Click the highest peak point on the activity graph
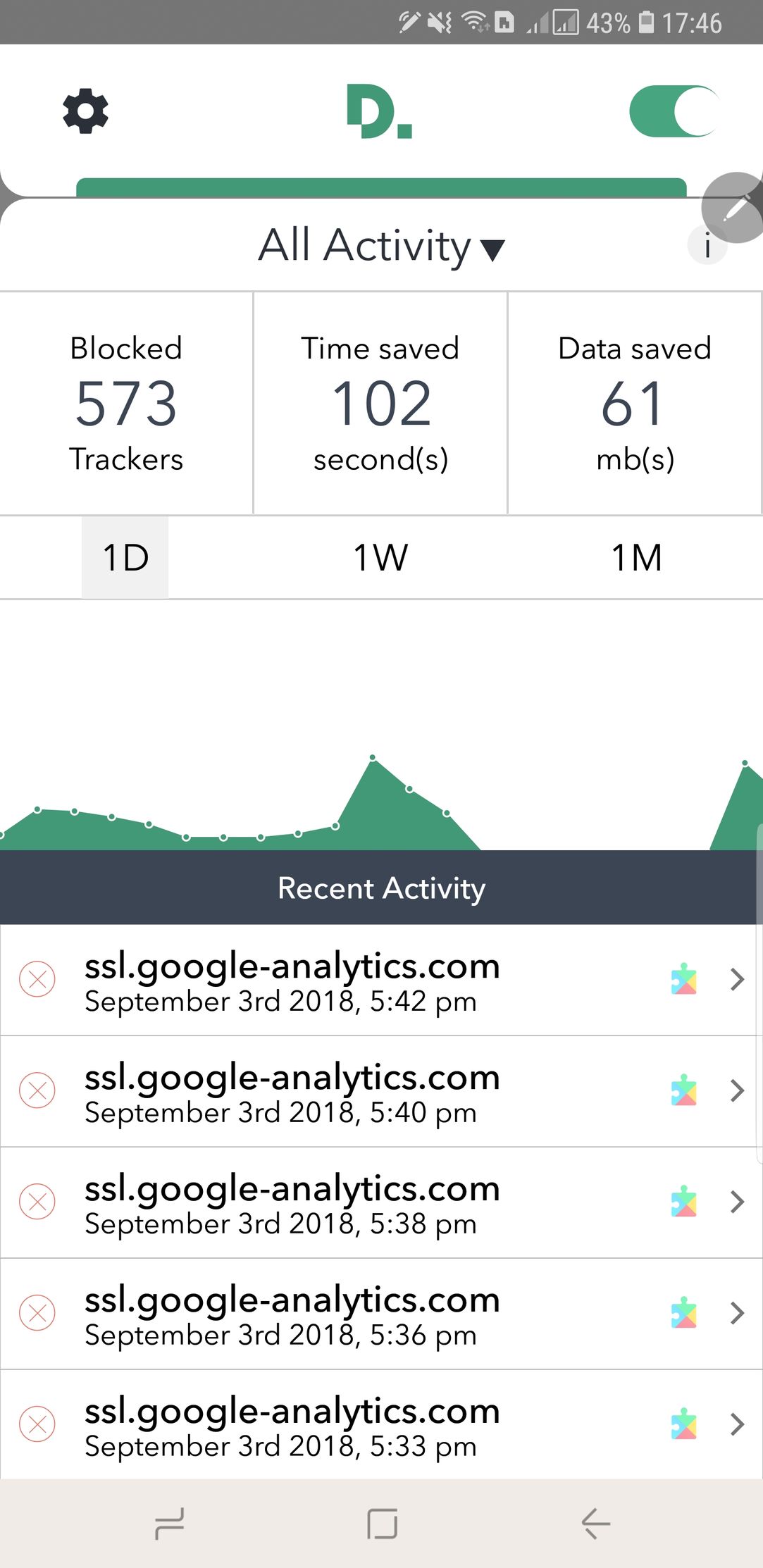The height and width of the screenshot is (1568, 763). (373, 758)
